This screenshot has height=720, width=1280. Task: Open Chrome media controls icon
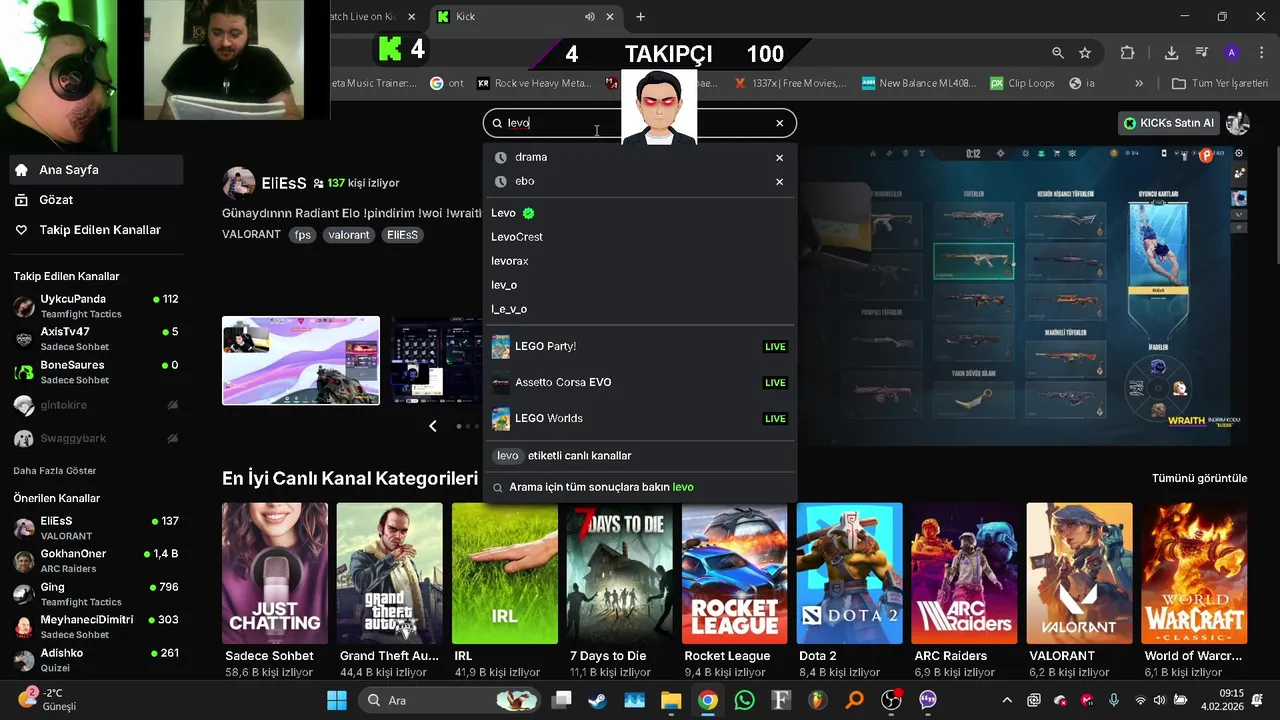[x=1202, y=53]
